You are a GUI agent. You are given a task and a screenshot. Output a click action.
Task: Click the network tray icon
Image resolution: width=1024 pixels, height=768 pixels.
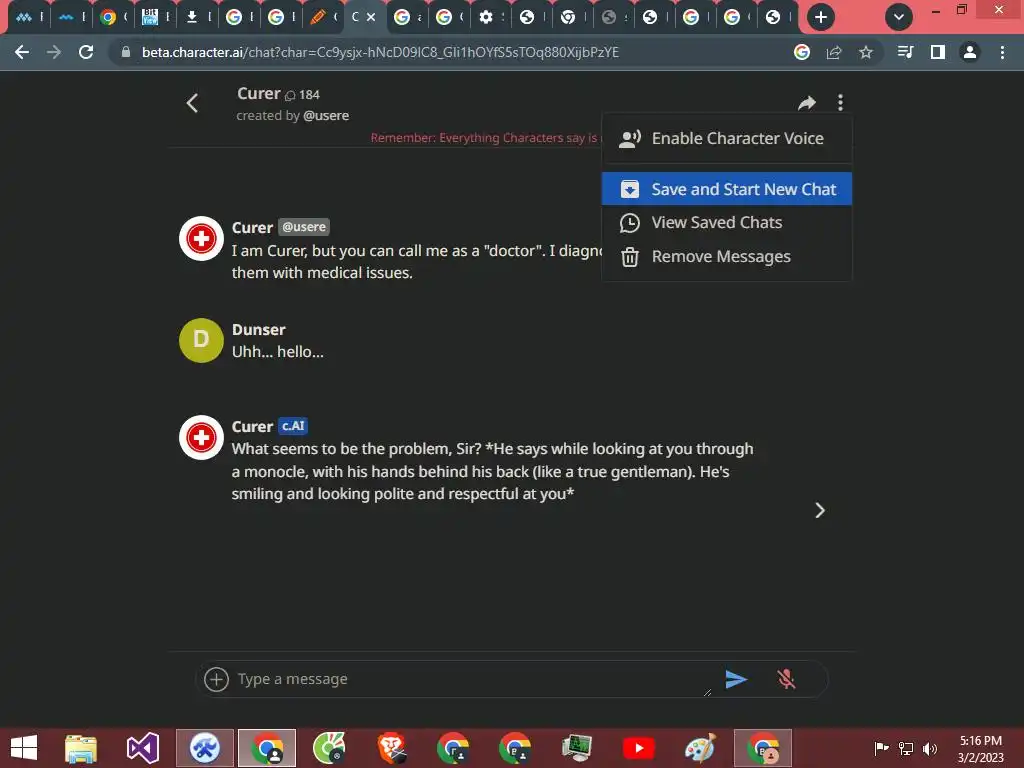(x=906, y=748)
